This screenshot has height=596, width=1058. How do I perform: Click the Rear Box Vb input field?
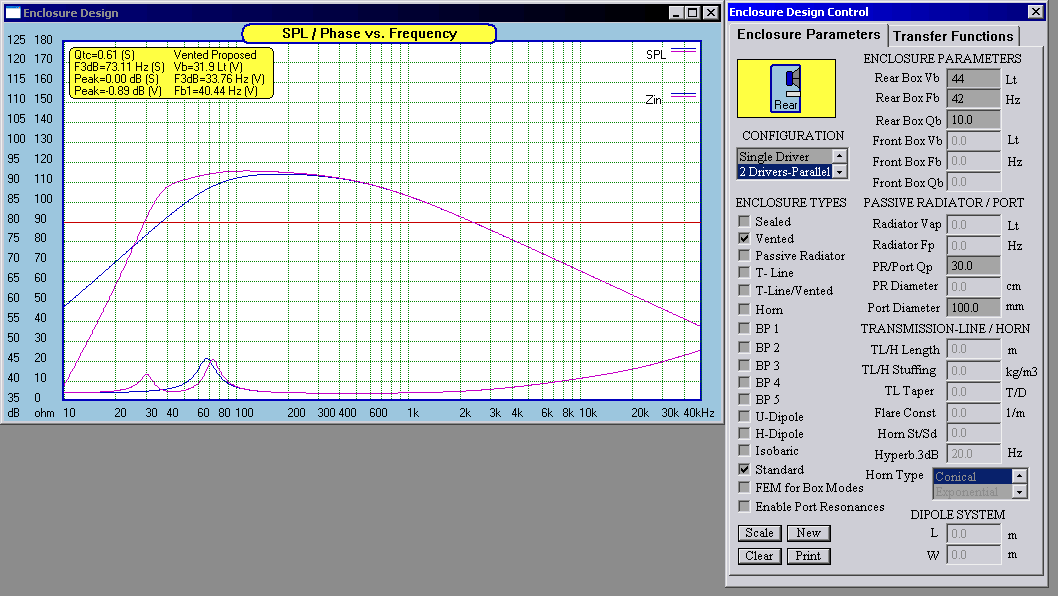click(x=972, y=78)
